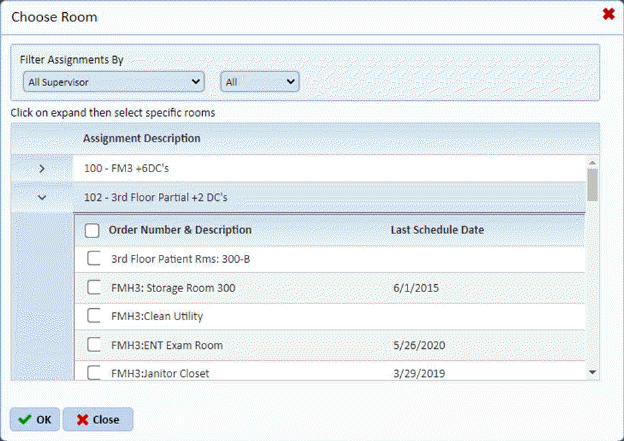This screenshot has height=441, width=624.
Task: Click the Last Schedule Date column header
Action: [x=437, y=230]
